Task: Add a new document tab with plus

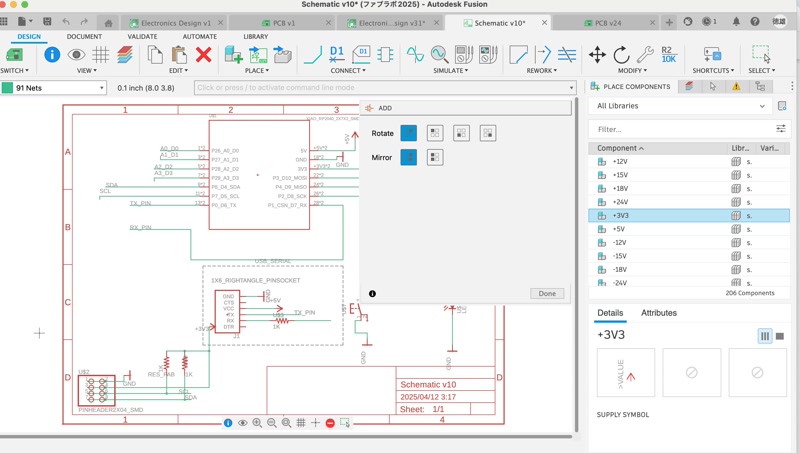Action: click(x=669, y=22)
